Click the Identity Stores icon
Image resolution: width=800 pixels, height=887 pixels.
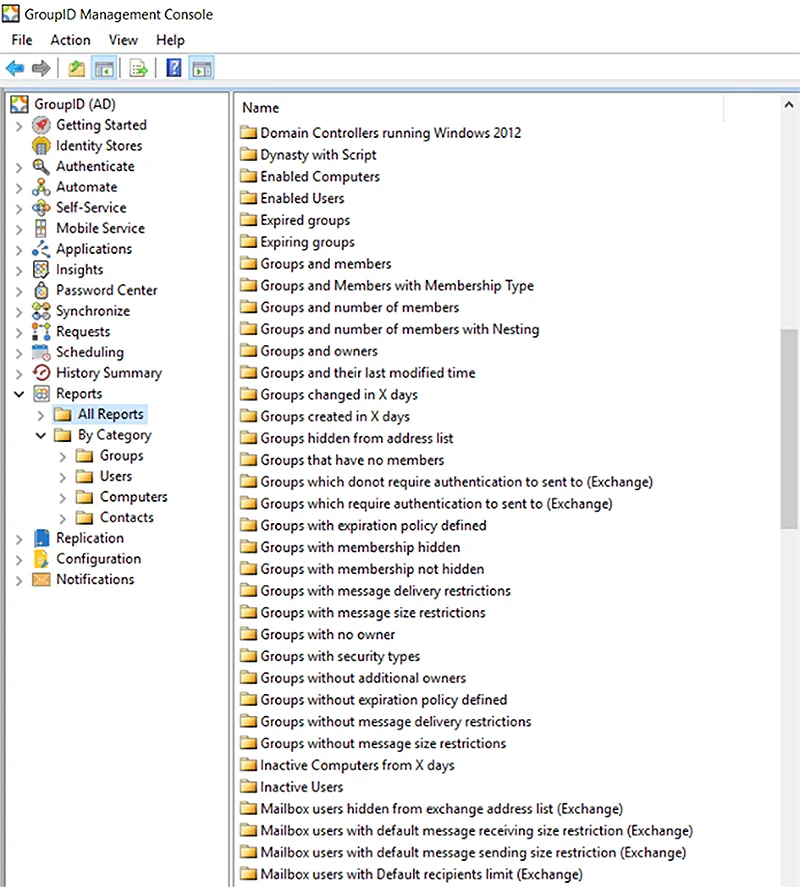(41, 146)
